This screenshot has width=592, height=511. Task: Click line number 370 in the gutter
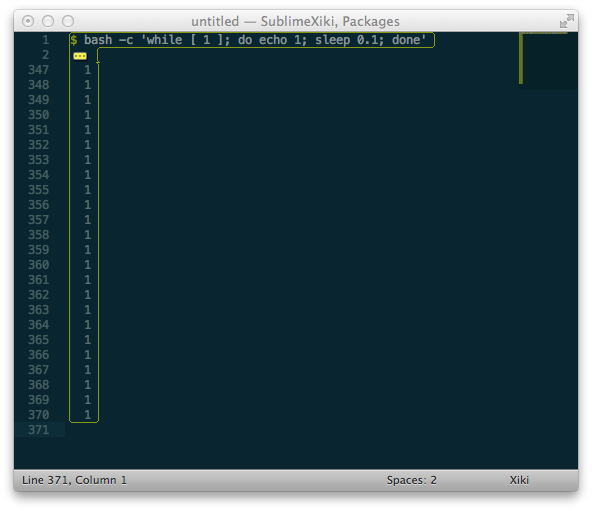pyautogui.click(x=39, y=415)
